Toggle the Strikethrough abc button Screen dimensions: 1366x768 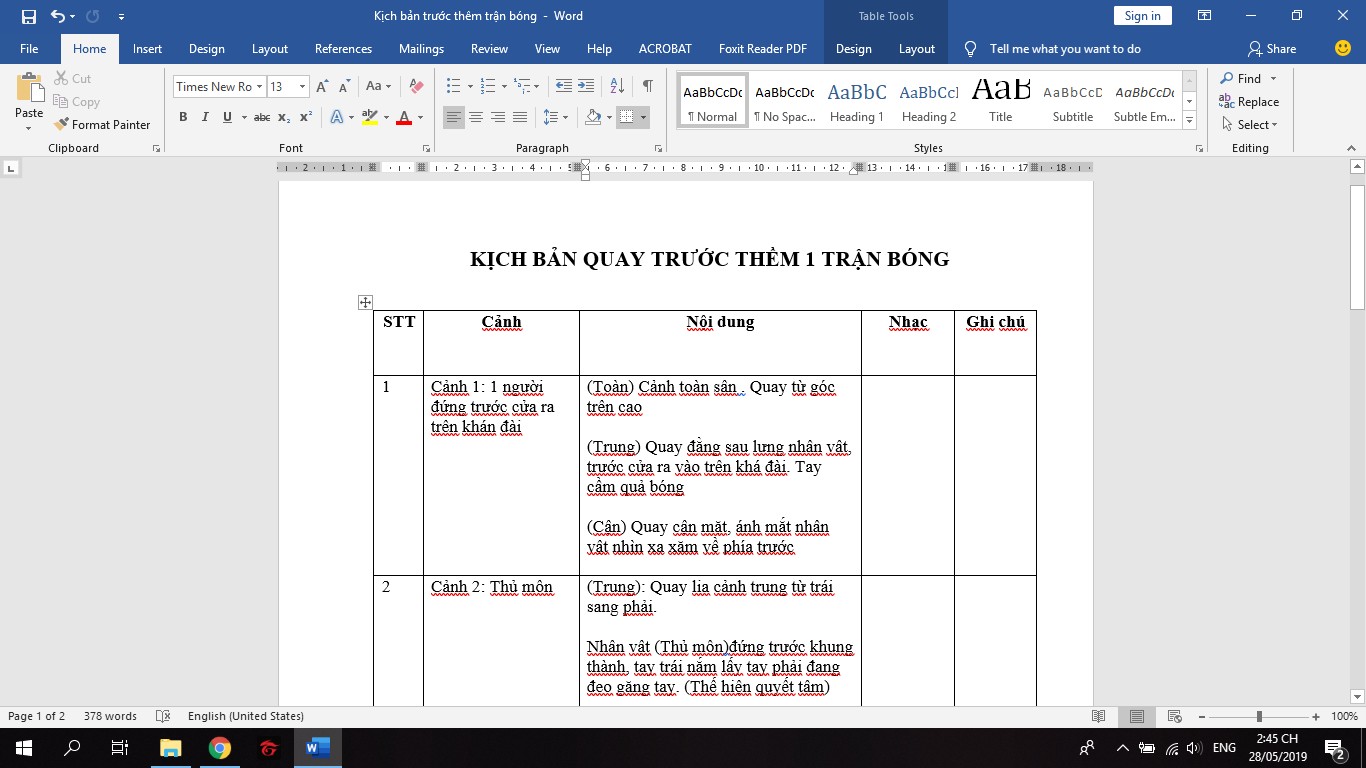click(x=262, y=117)
